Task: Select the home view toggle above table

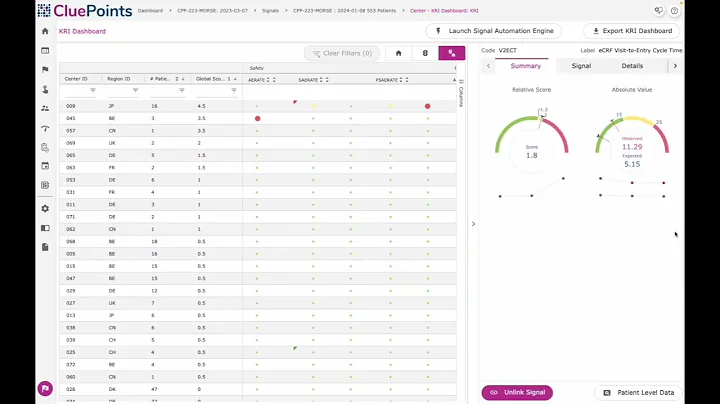Action: (399, 53)
